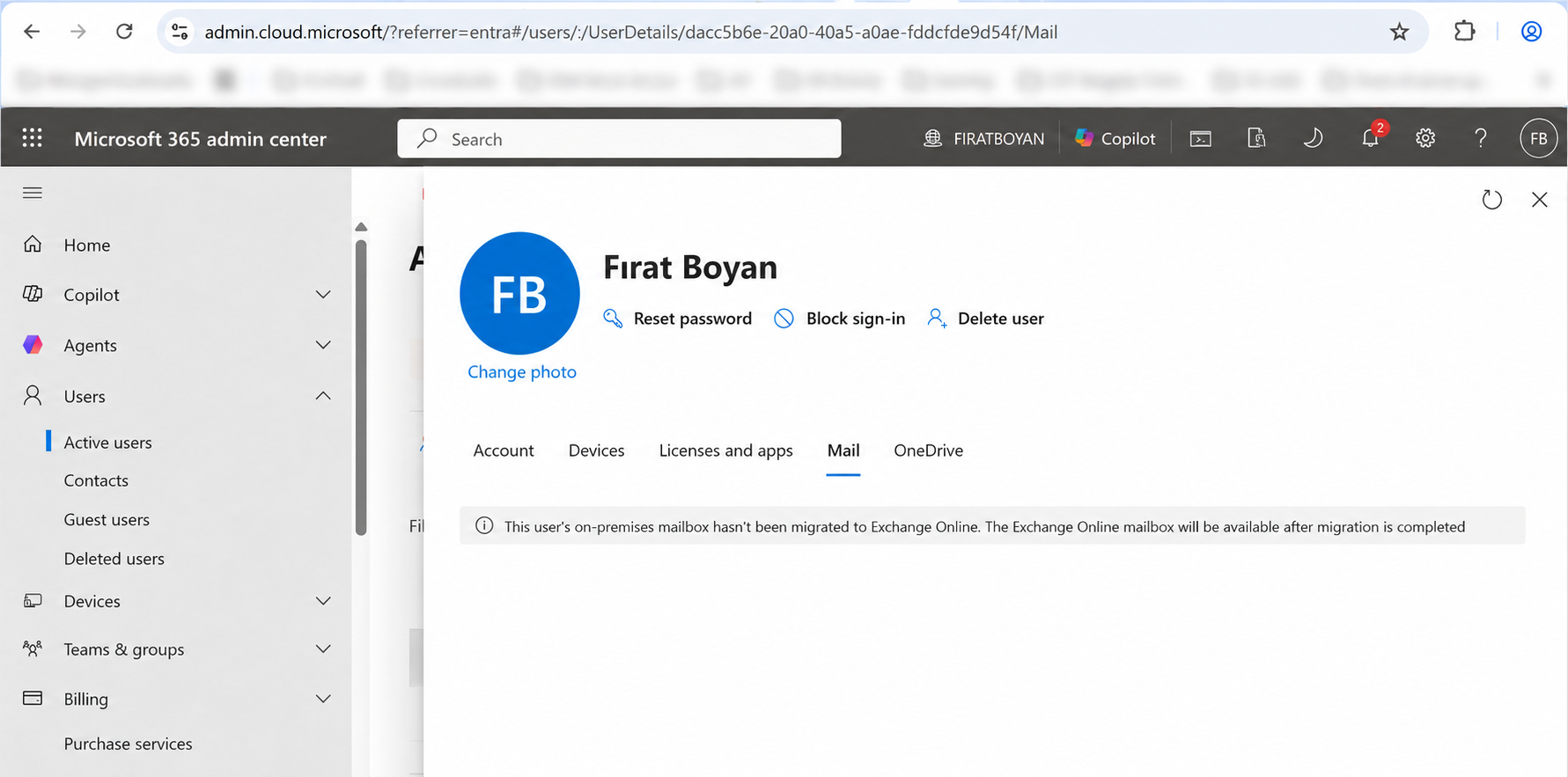1568x777 pixels.
Task: Click the Home house icon
Action: coord(33,245)
